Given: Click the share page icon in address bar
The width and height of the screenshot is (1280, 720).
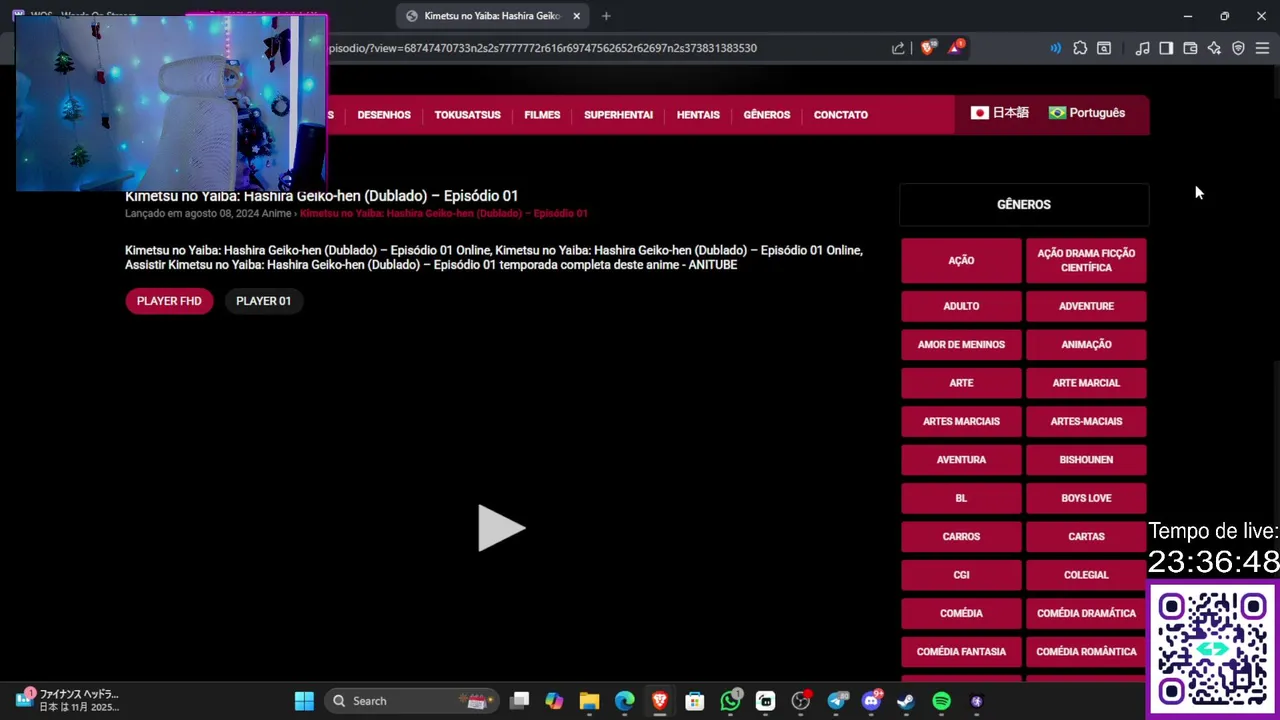Looking at the screenshot, I should pos(898,48).
